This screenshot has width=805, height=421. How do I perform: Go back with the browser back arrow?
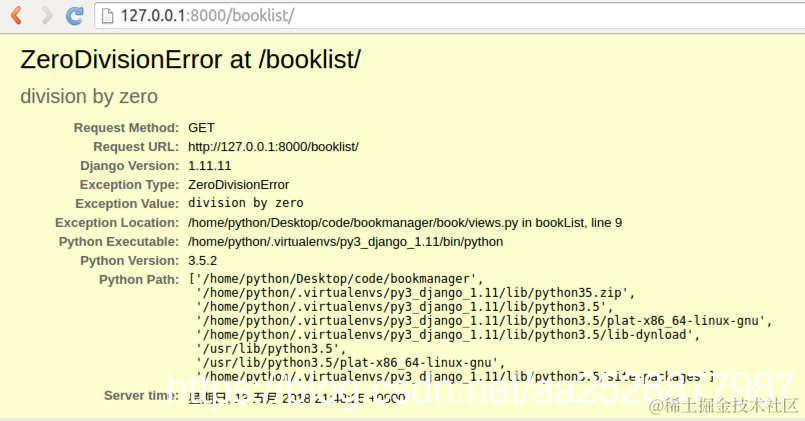16,15
